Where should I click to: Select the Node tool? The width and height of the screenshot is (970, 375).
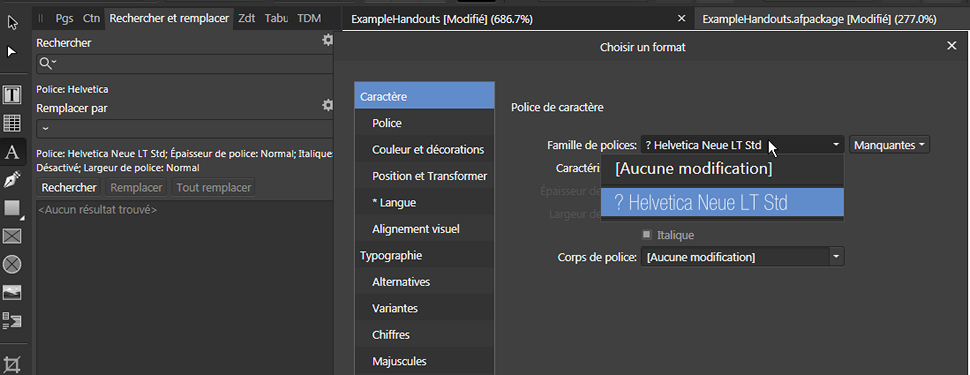(x=12, y=52)
